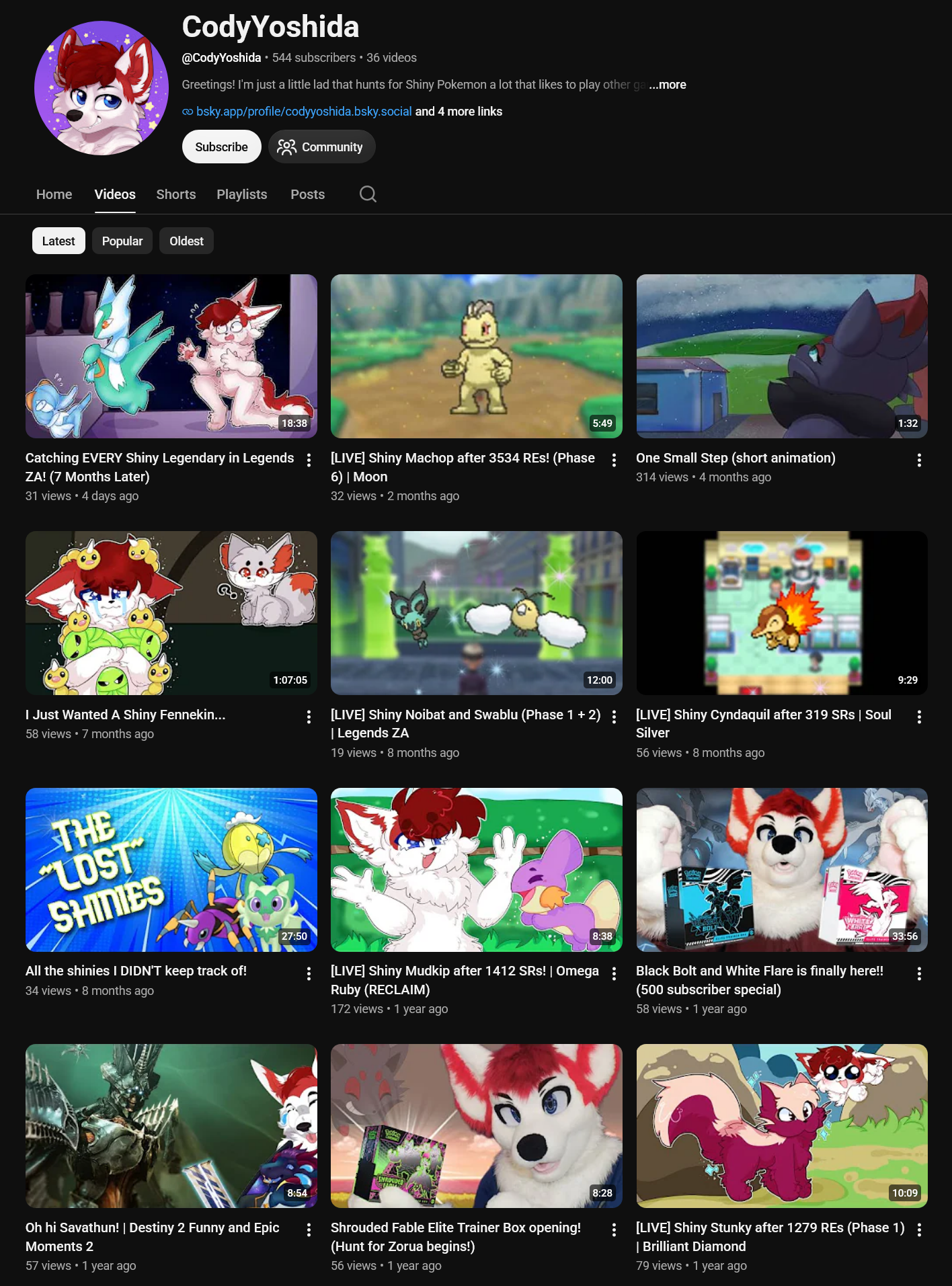Open Shiny Noibat and Swablu video title
Viewport: 952px width, 1286px height.
tap(465, 724)
